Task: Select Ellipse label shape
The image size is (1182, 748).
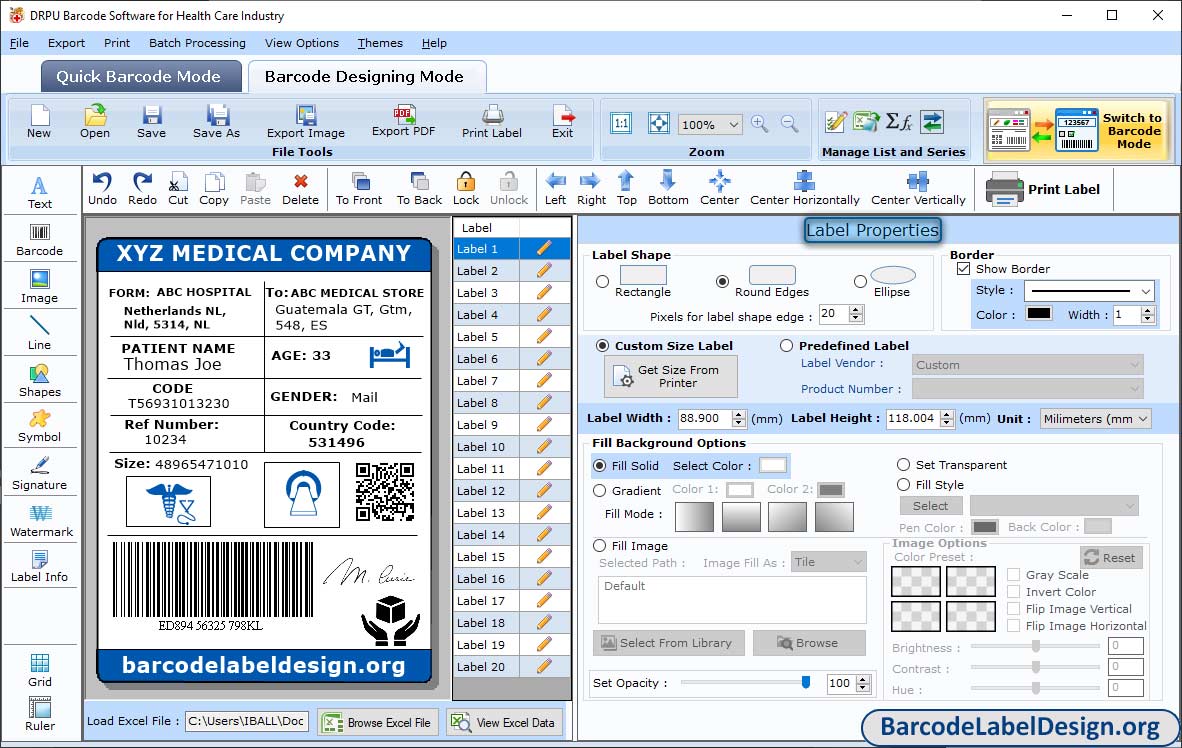Action: pyautogui.click(x=860, y=282)
